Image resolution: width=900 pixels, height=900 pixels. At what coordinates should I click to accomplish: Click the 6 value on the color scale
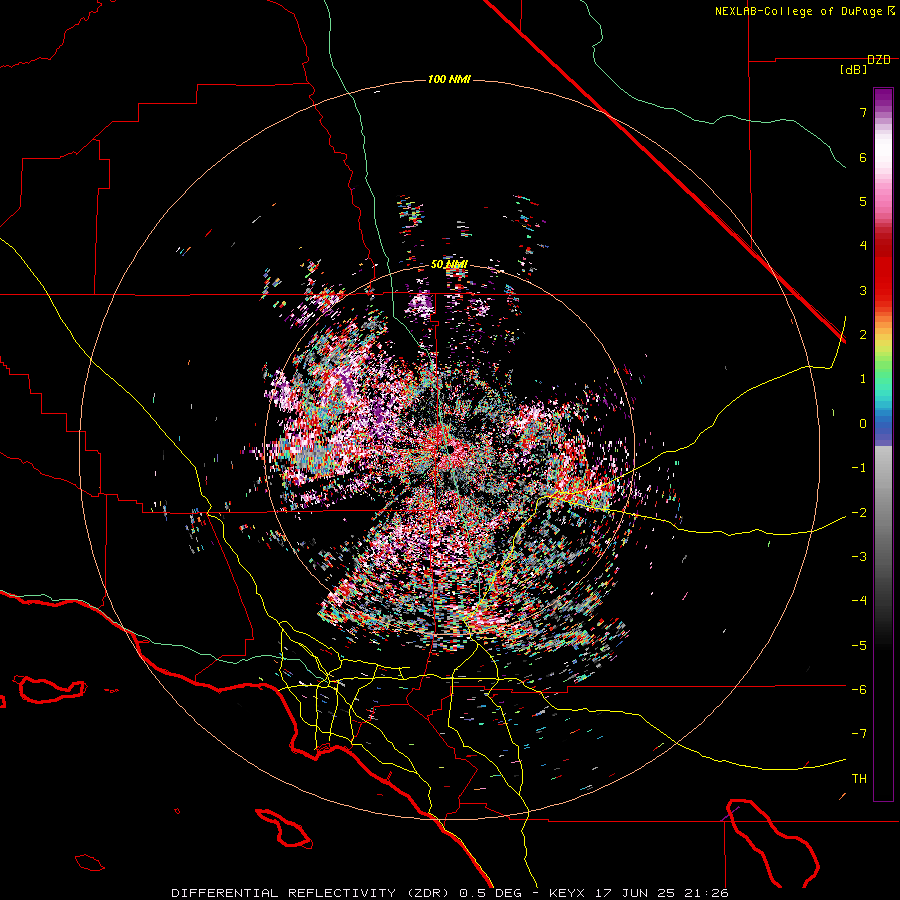pyautogui.click(x=863, y=157)
